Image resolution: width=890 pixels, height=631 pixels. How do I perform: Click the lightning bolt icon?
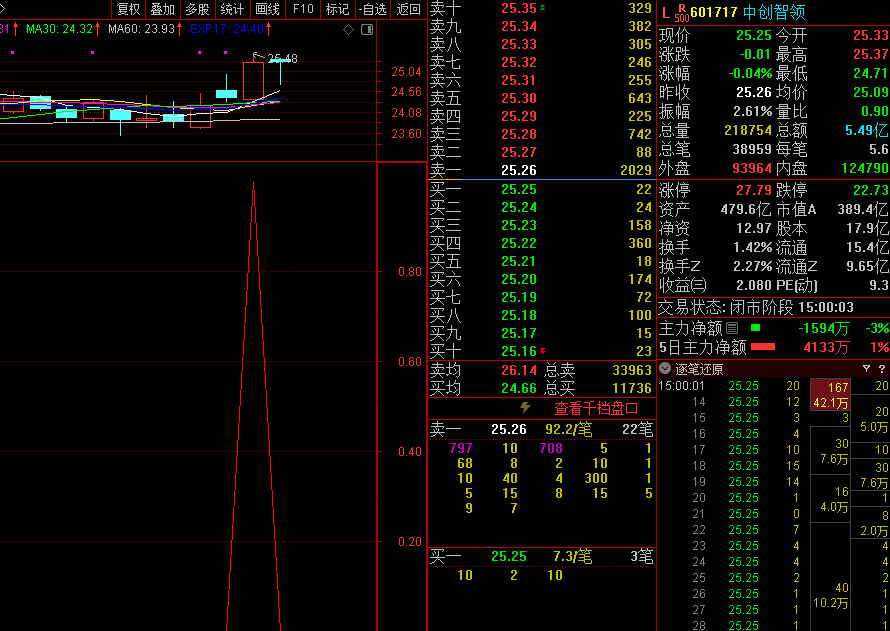pyautogui.click(x=525, y=408)
